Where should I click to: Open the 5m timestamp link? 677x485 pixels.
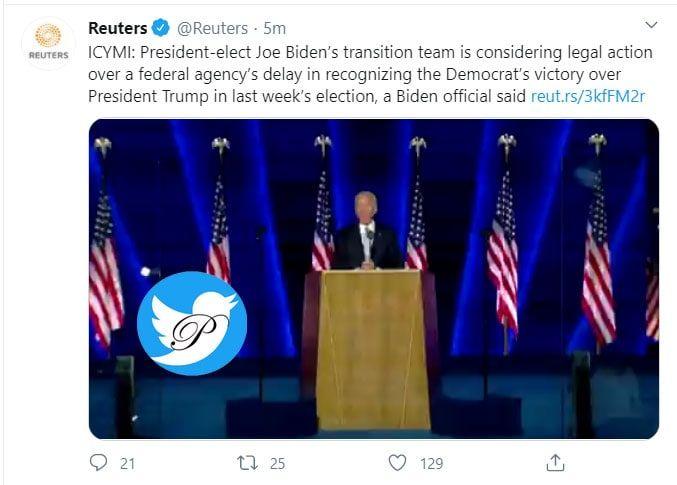pyautogui.click(x=276, y=25)
